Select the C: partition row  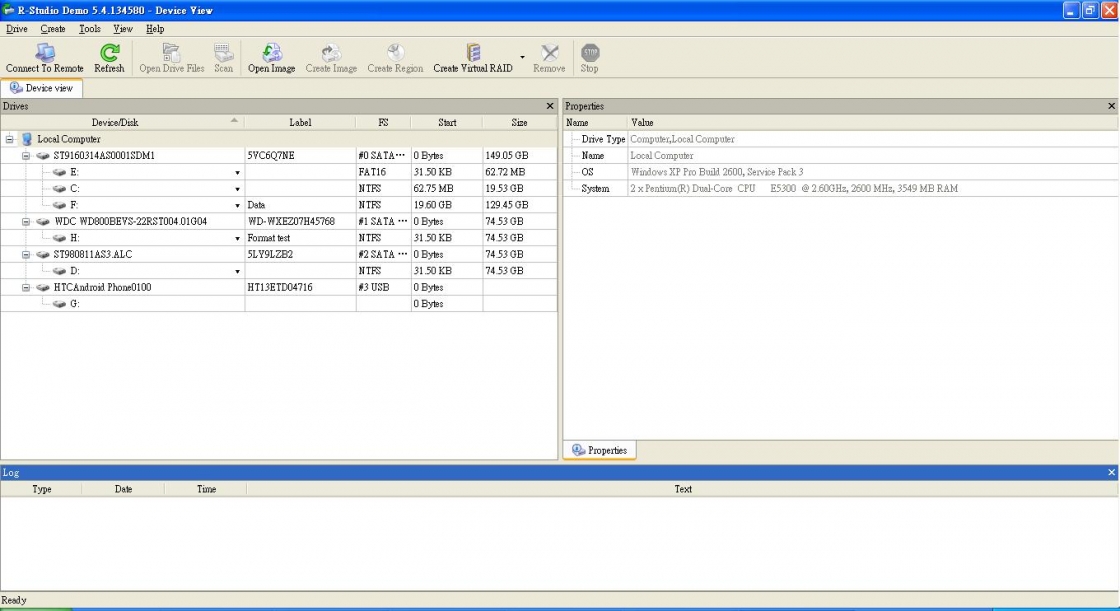279,189
